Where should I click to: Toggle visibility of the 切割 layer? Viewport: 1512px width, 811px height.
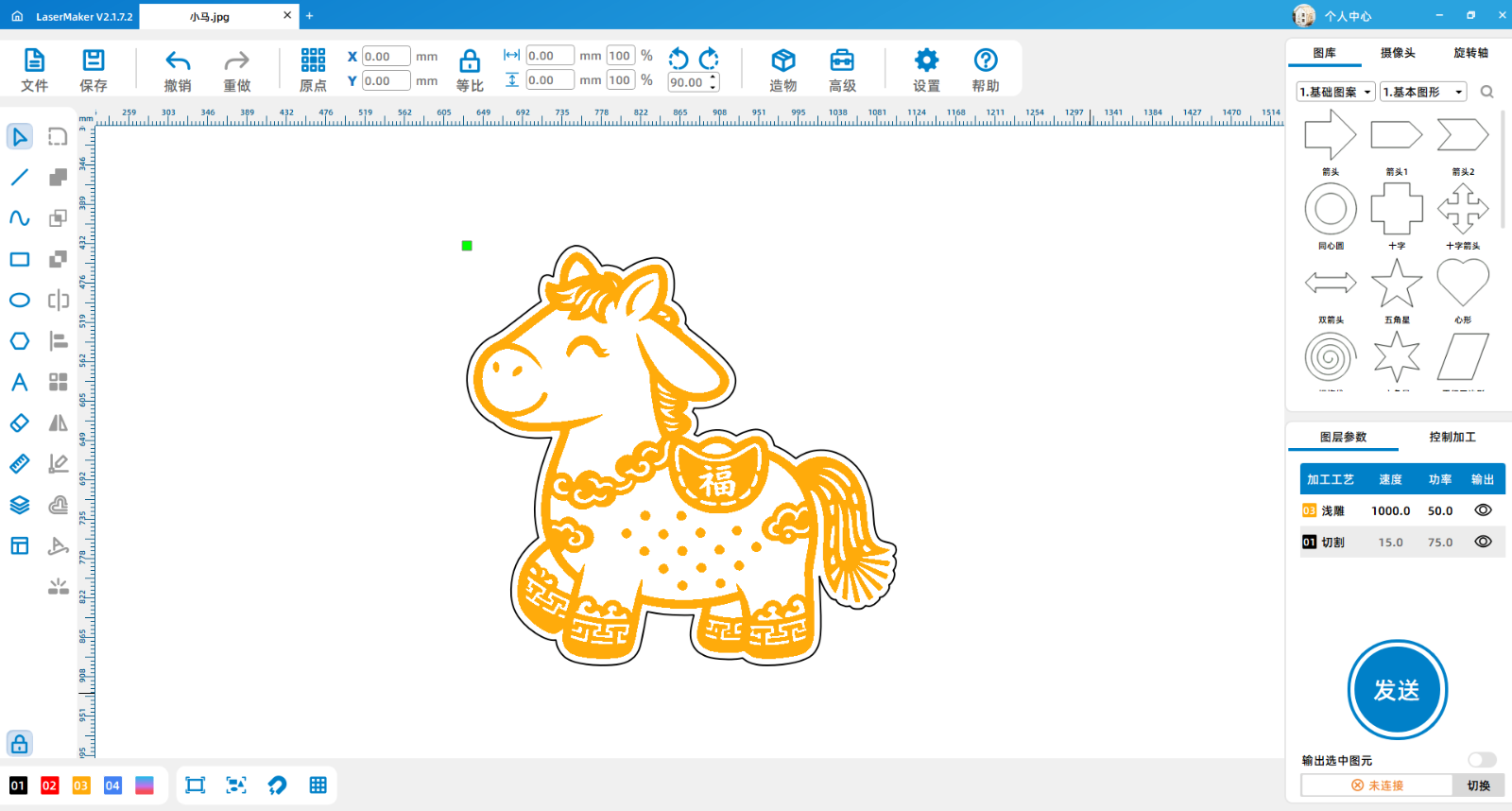[1483, 542]
